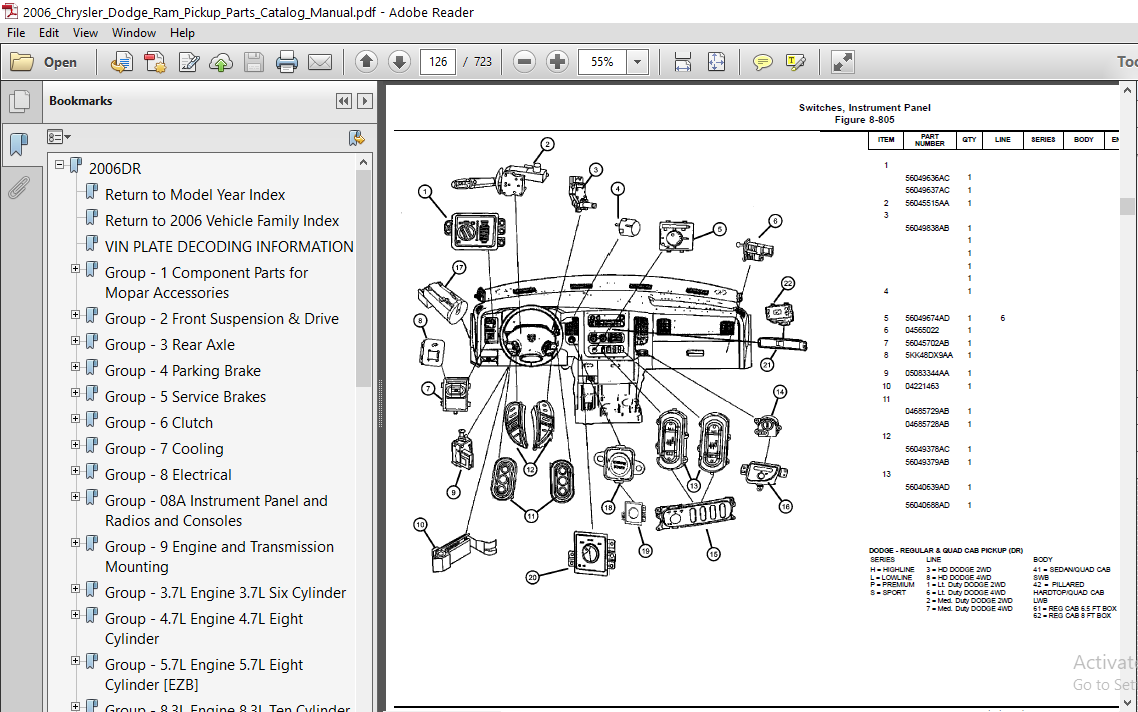Click the page number field showing 126
This screenshot has height=712, width=1138.
point(438,62)
